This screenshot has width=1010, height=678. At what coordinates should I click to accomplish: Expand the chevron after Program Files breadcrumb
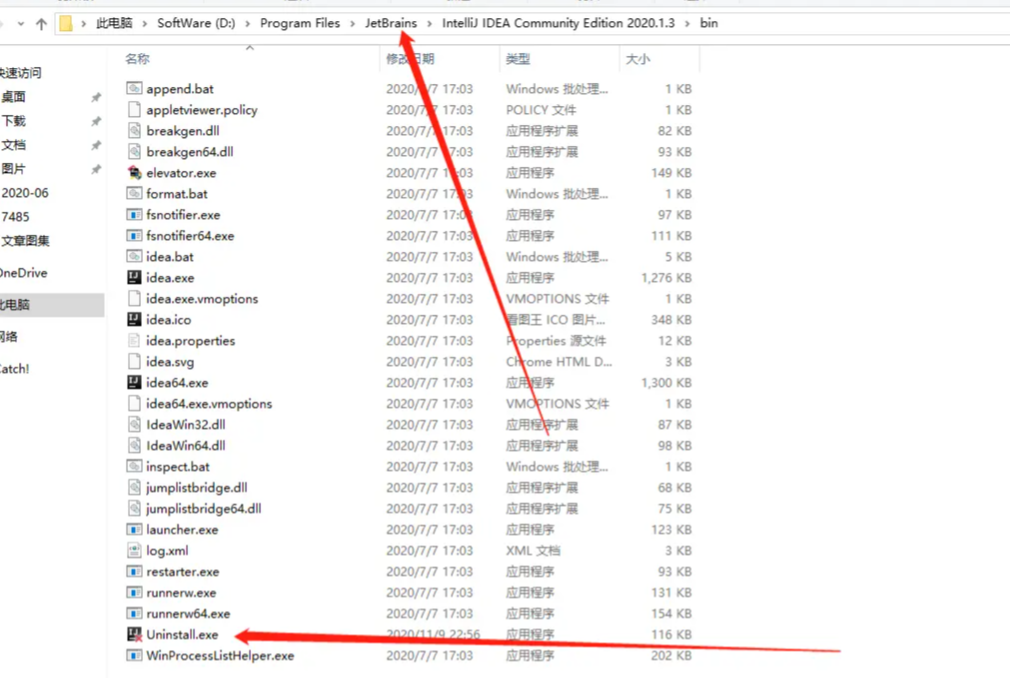[352, 24]
